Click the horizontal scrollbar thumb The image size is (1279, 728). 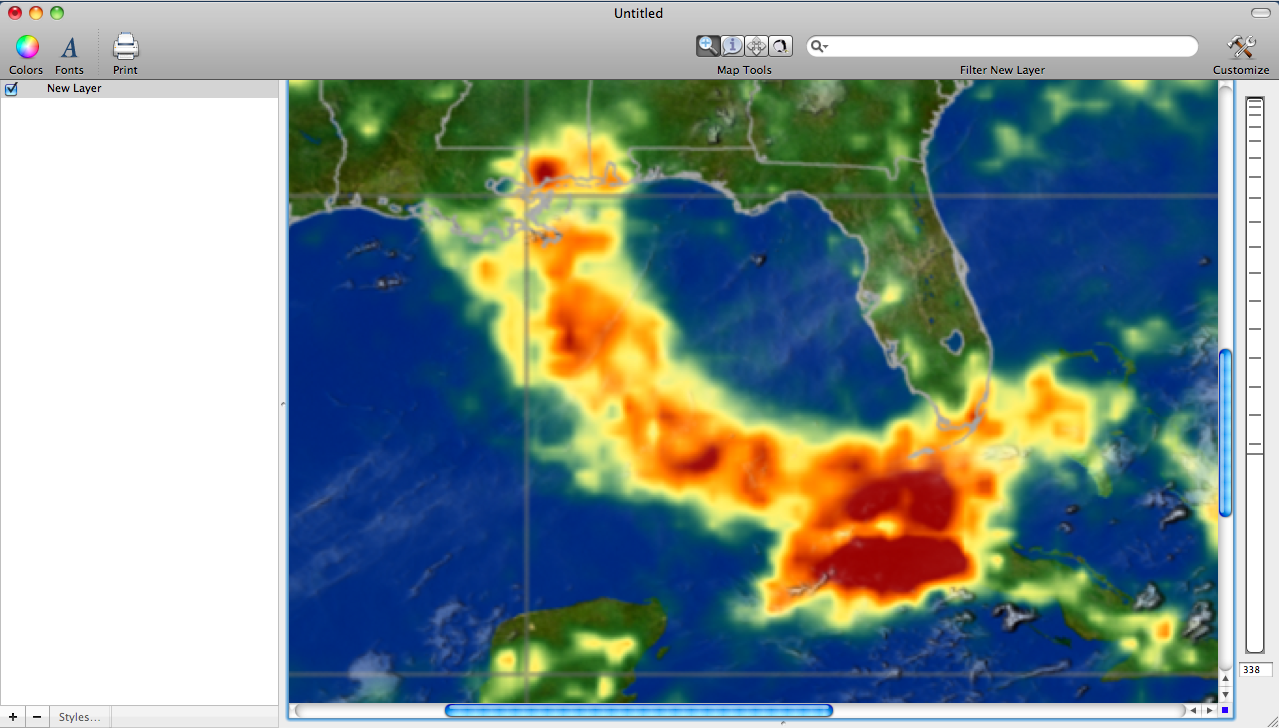[638, 710]
